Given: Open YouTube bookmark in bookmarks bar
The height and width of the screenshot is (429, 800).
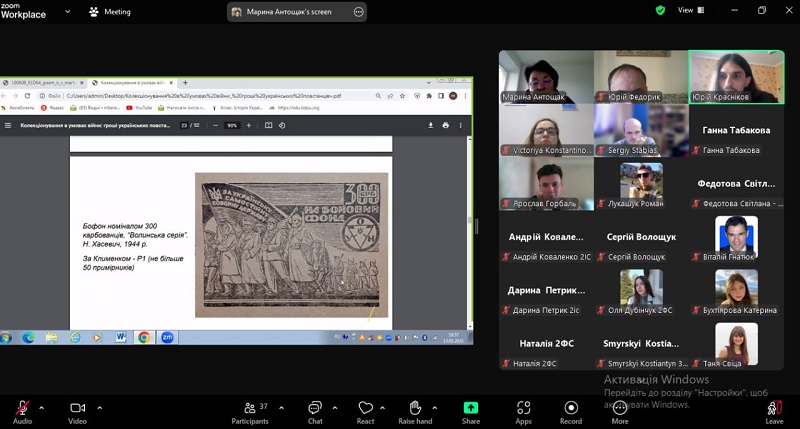Looking at the screenshot, I should click(139, 108).
